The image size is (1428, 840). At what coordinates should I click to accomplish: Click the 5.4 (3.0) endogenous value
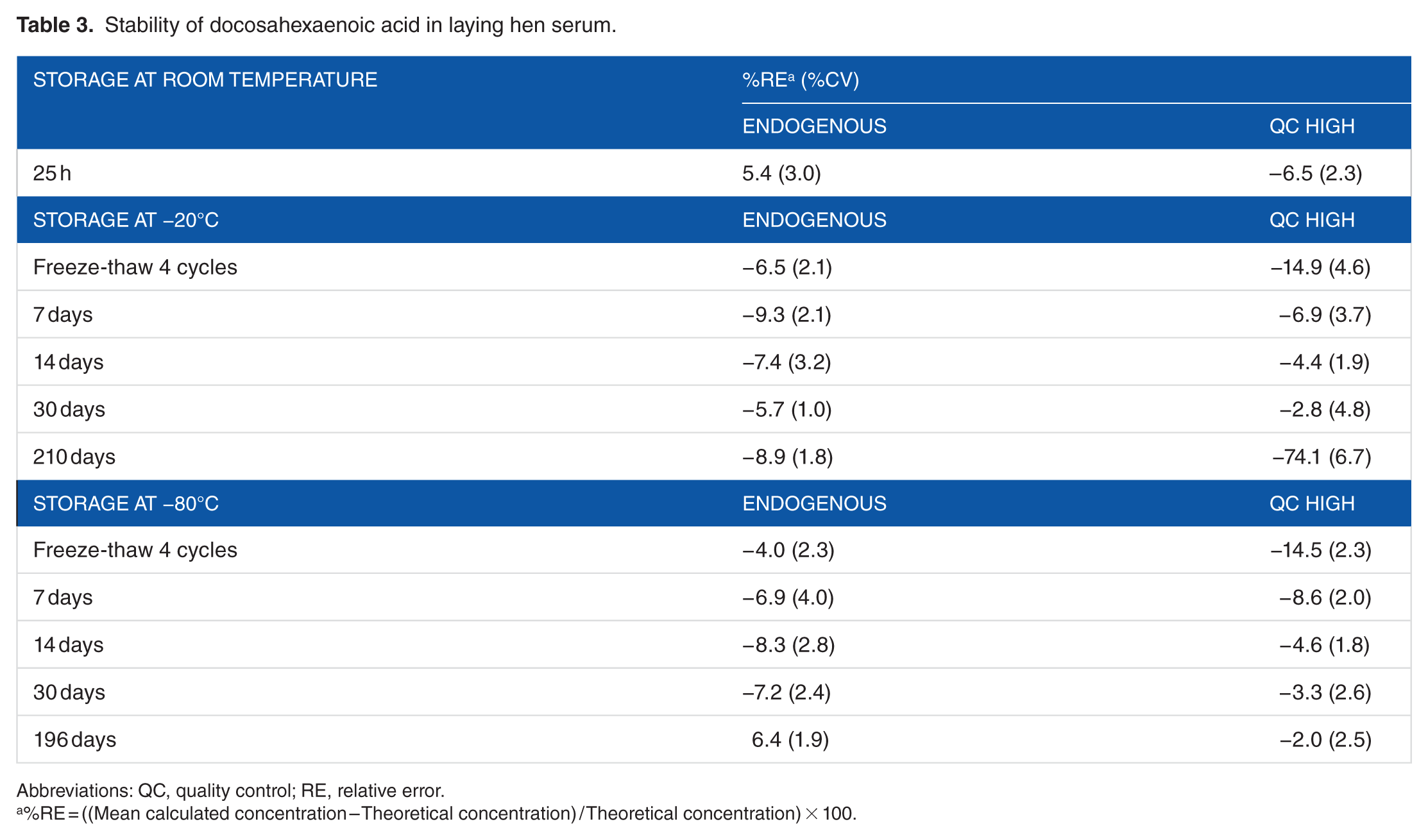coord(781,173)
